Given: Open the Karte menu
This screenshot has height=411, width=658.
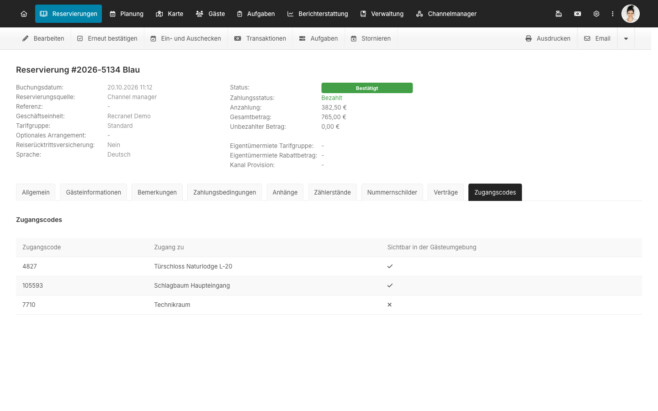Looking at the screenshot, I should click(170, 14).
